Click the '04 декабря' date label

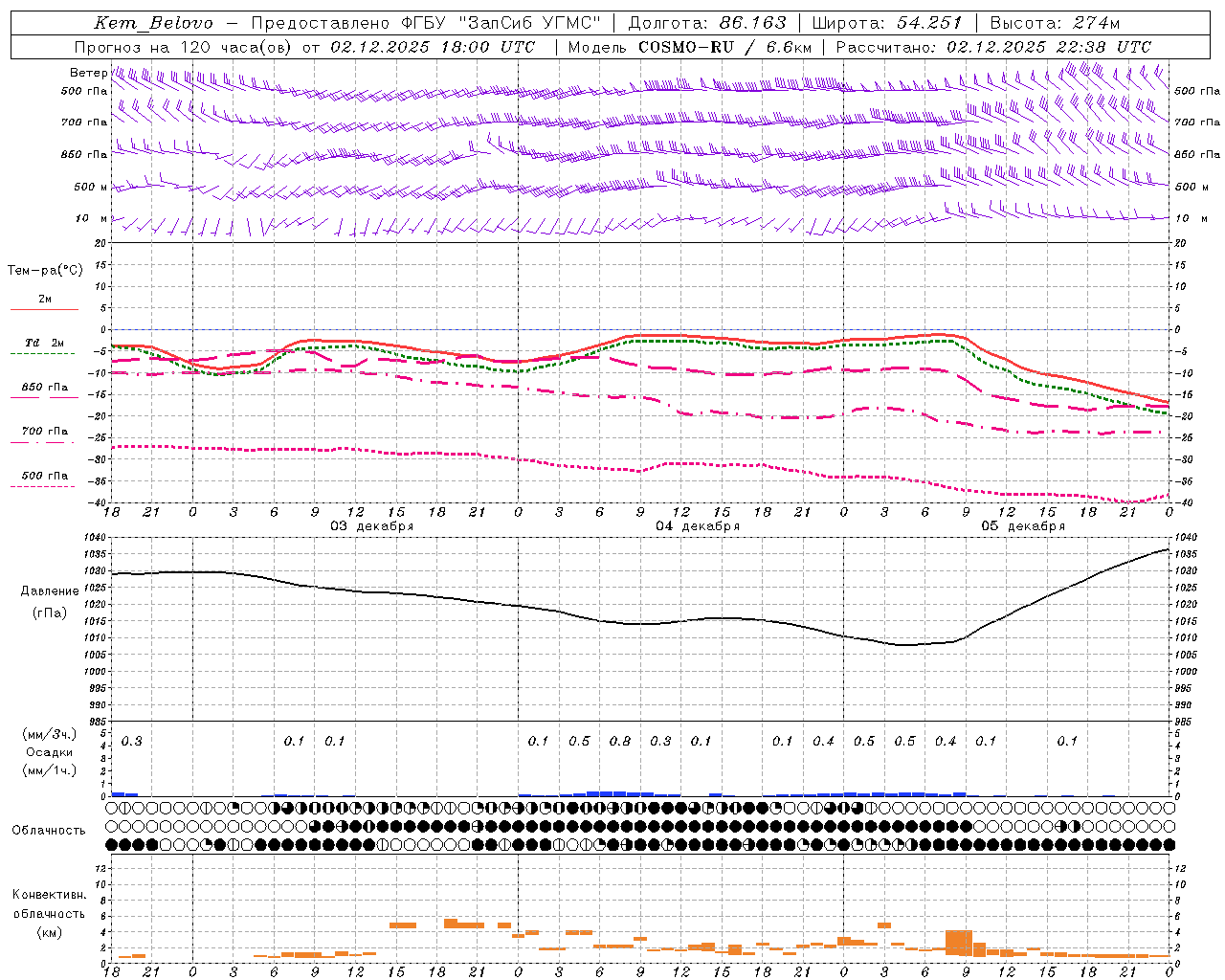pos(698,526)
